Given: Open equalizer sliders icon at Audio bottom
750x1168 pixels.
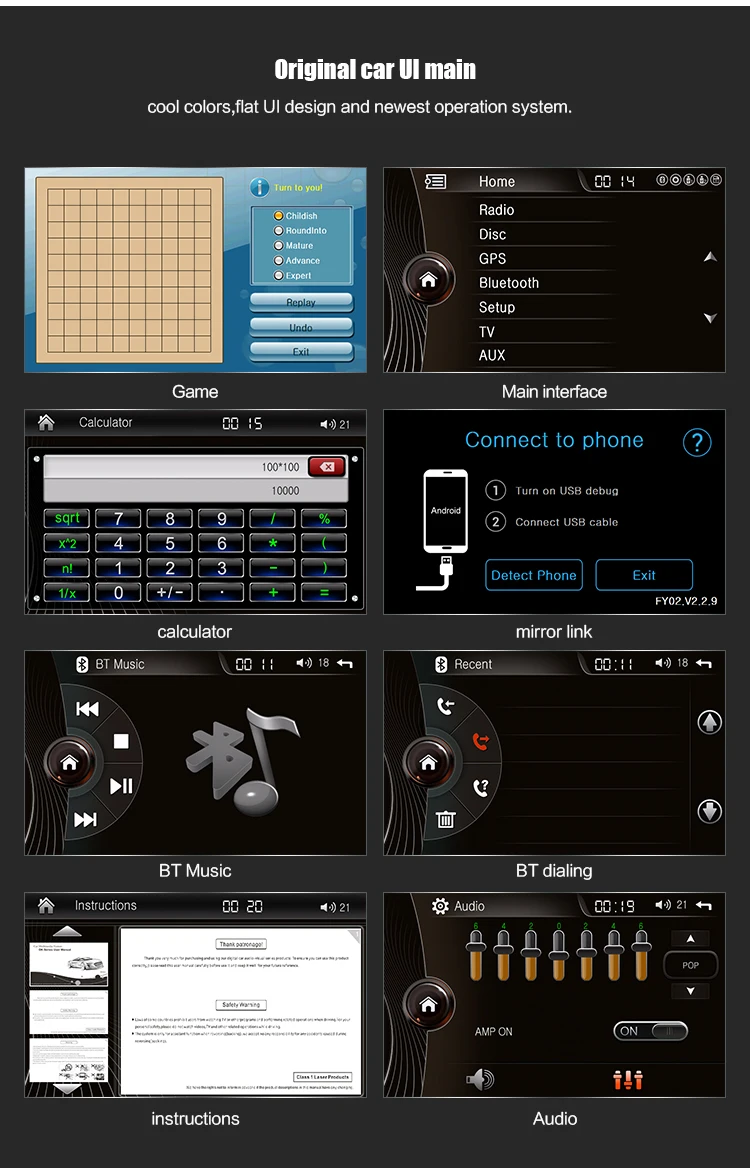Looking at the screenshot, I should (x=628, y=1079).
